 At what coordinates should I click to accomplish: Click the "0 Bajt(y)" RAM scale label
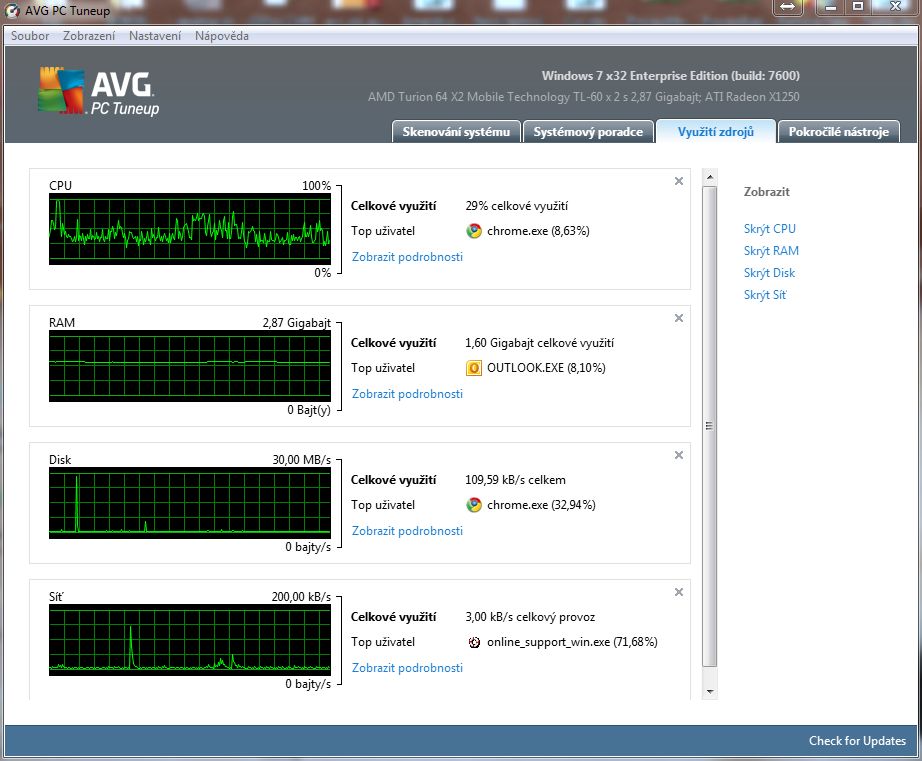pyautogui.click(x=309, y=410)
